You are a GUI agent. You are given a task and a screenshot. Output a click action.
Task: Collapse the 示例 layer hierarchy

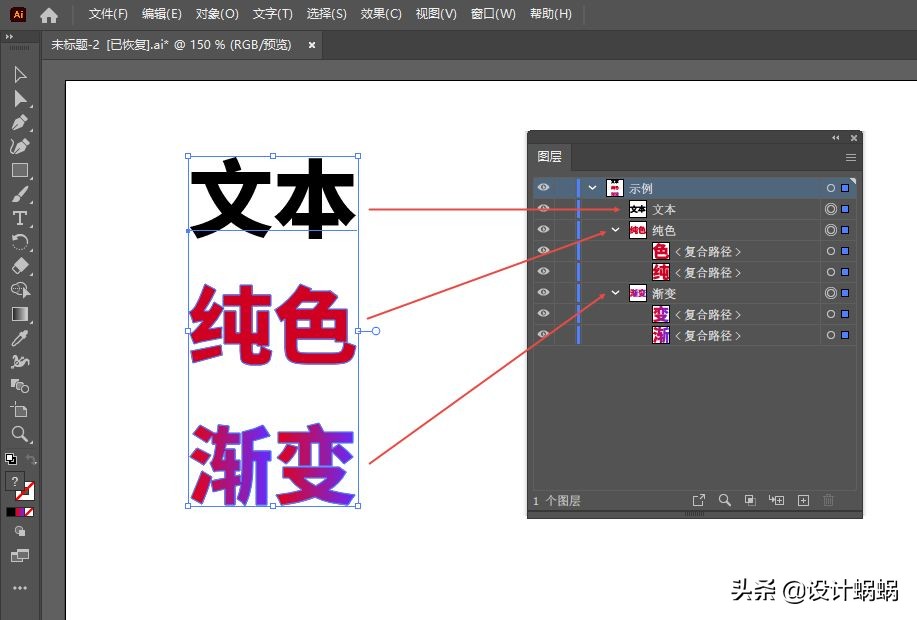(x=592, y=187)
